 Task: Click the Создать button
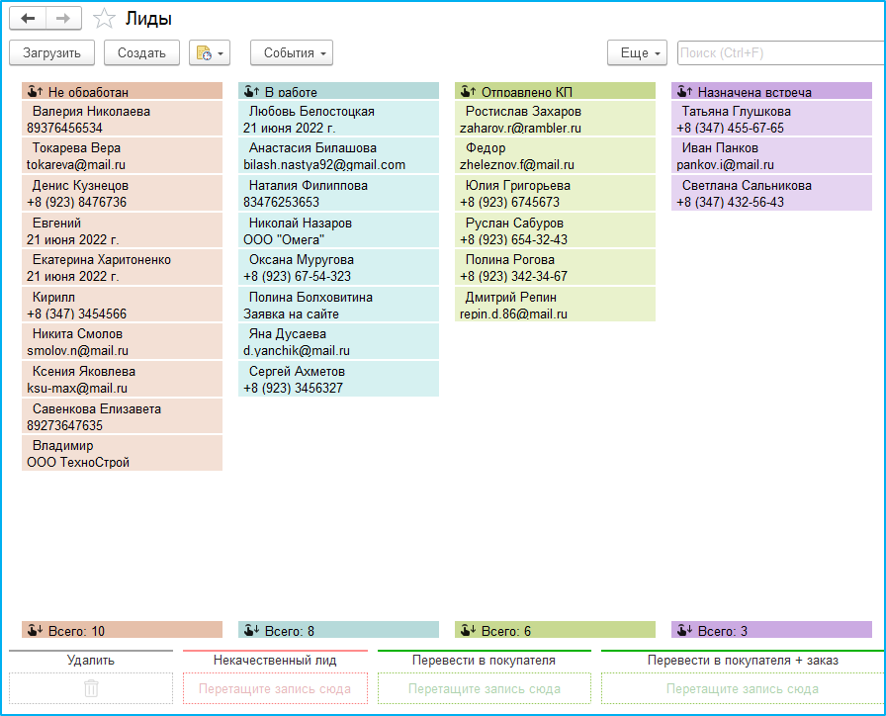point(142,53)
